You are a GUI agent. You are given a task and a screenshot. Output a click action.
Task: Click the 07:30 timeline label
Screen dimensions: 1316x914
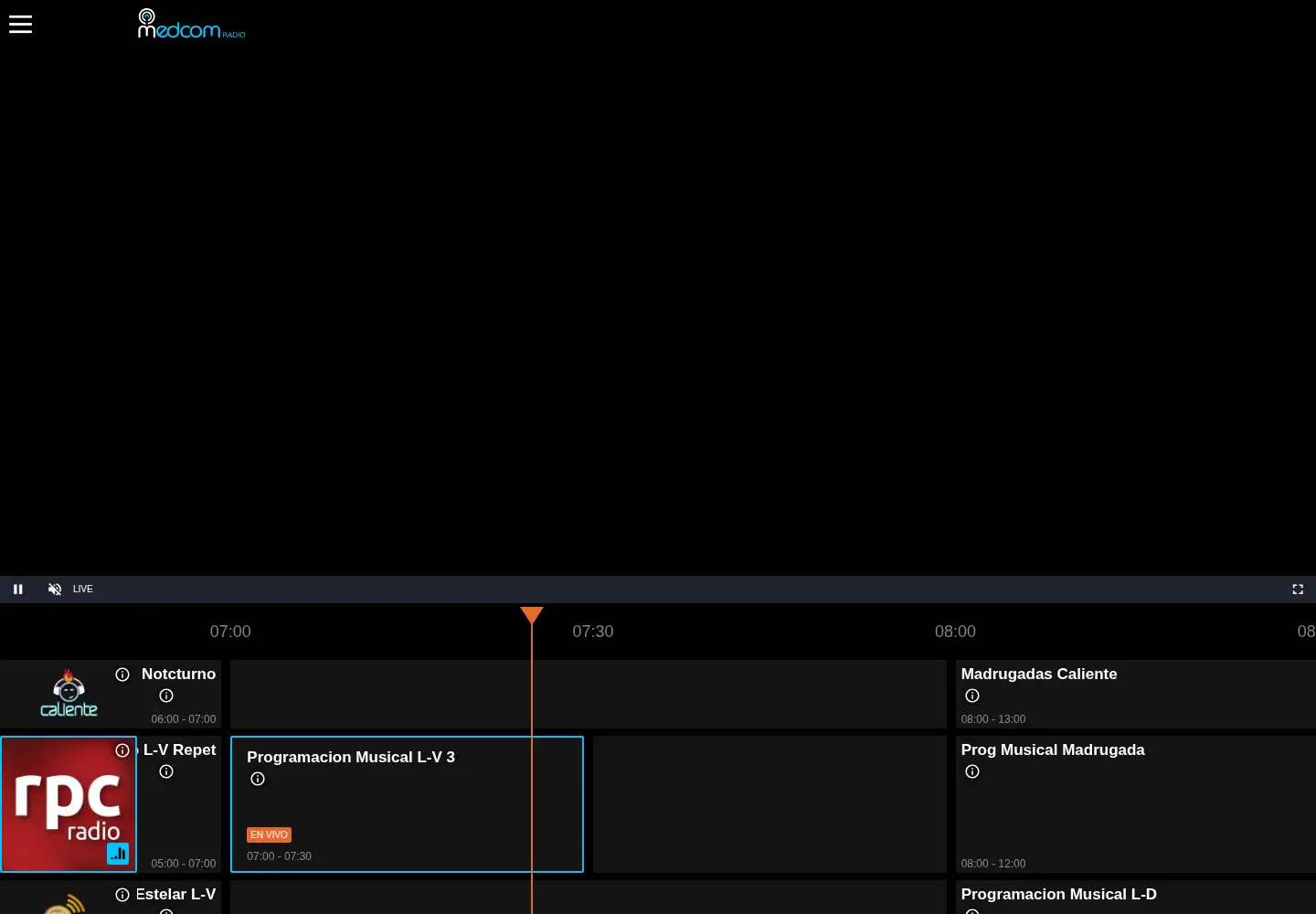[x=593, y=632]
